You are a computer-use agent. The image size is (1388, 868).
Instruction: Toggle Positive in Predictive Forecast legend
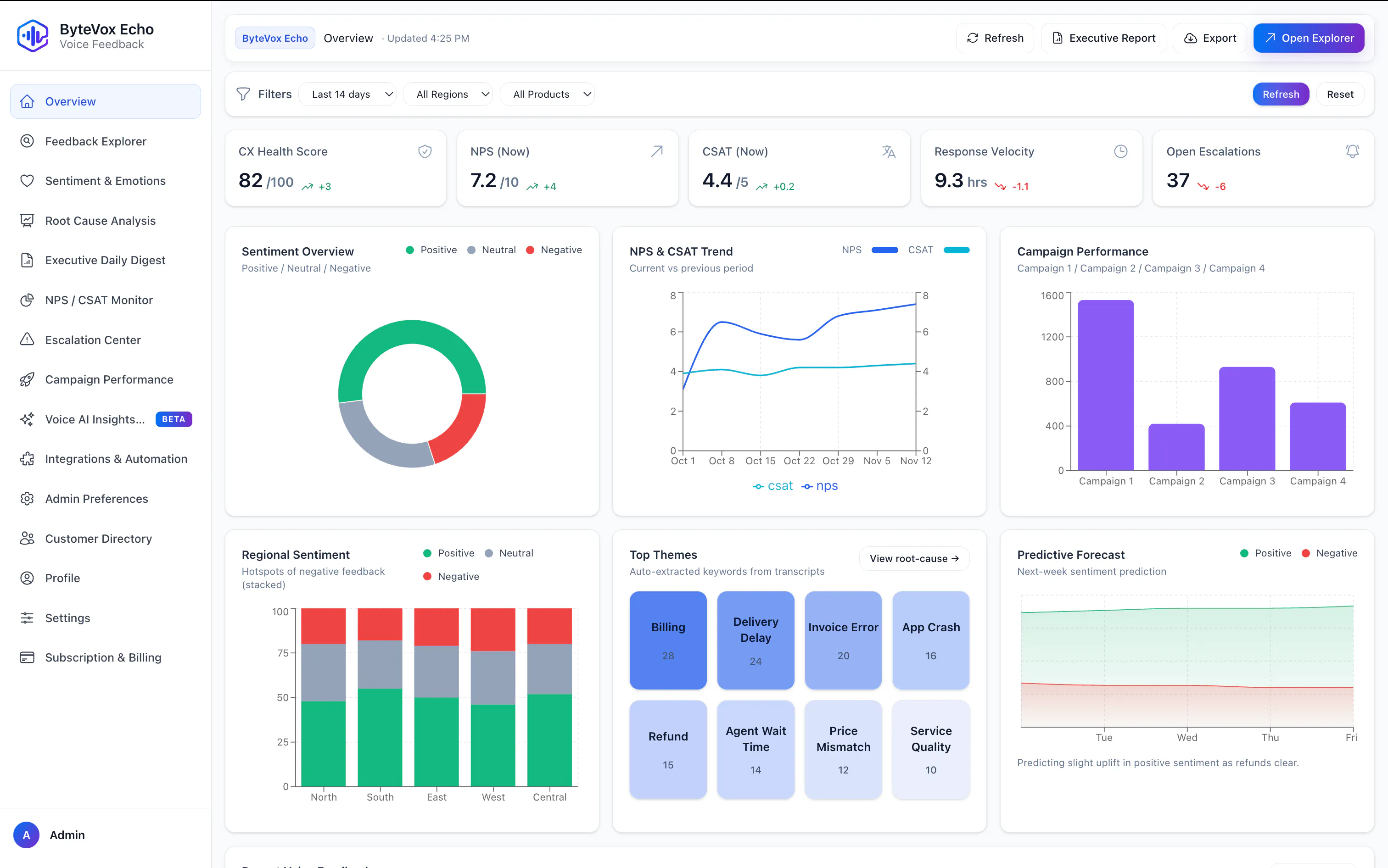click(1266, 553)
